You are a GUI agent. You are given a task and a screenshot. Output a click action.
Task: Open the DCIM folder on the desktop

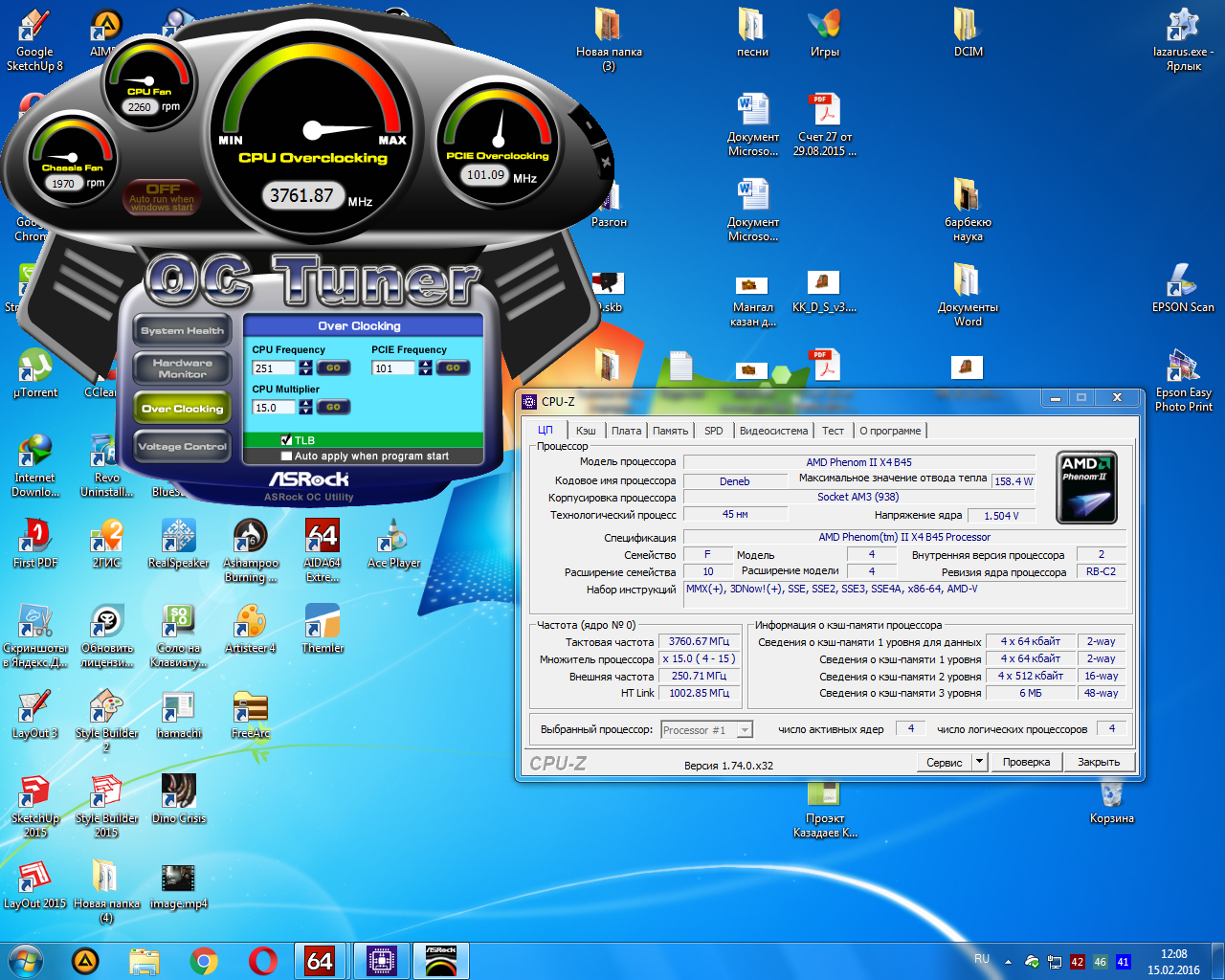(x=968, y=32)
